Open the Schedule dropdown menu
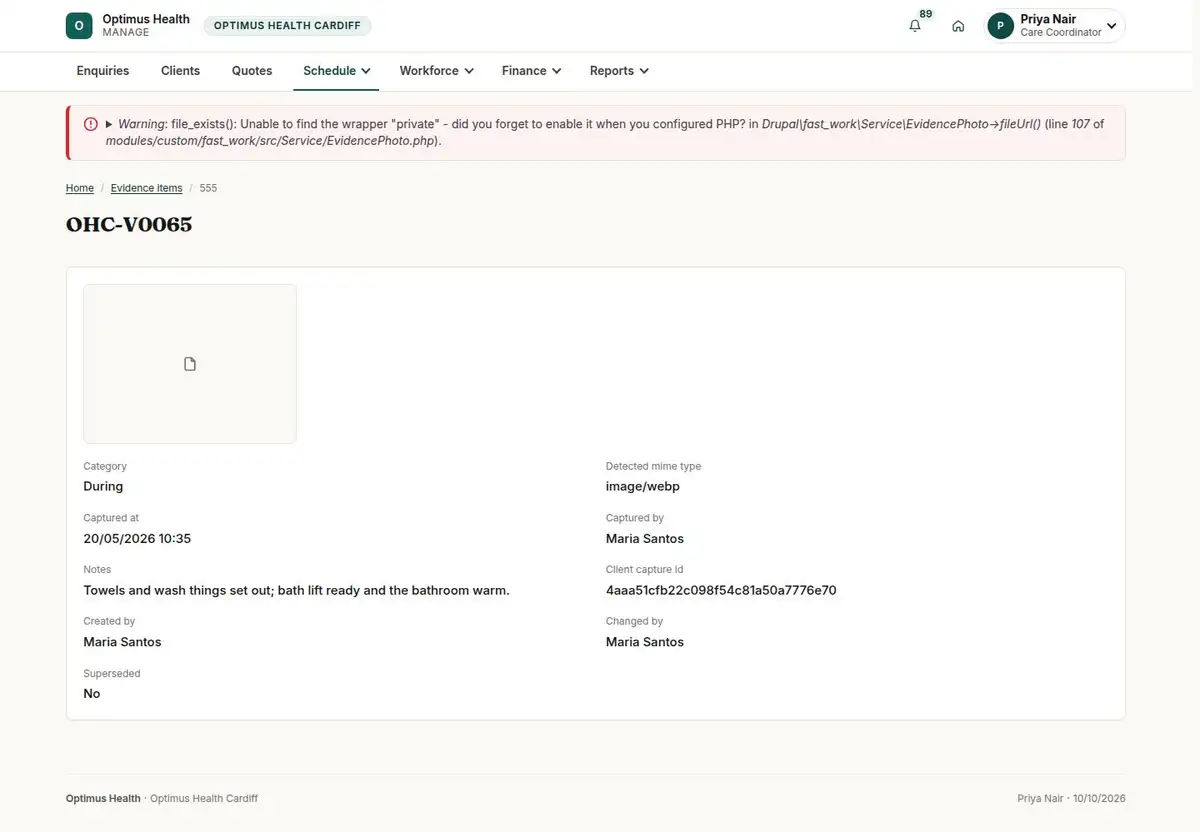The height and width of the screenshot is (832, 1200). tap(337, 71)
